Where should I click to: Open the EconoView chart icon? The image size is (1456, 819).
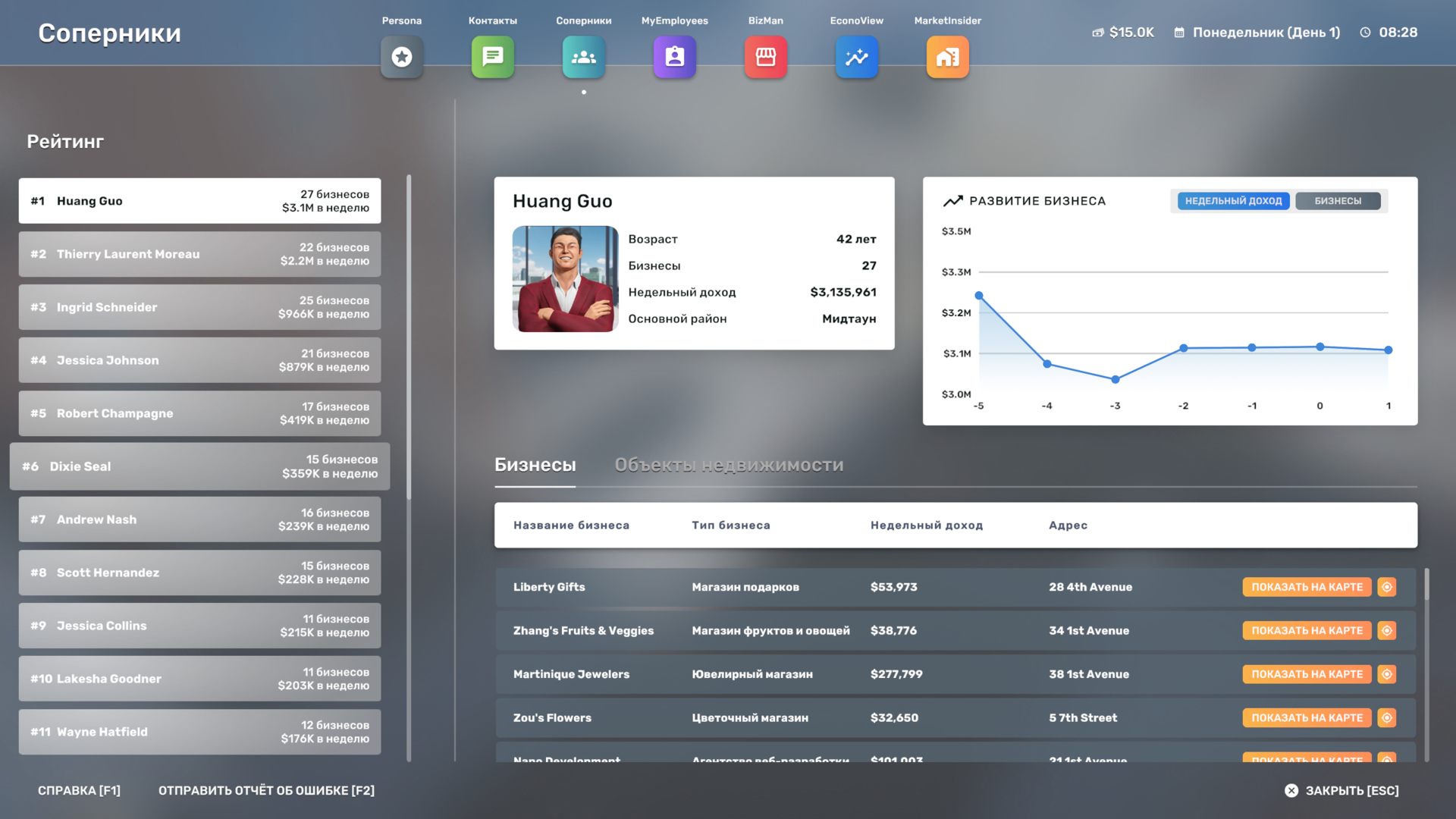[857, 57]
